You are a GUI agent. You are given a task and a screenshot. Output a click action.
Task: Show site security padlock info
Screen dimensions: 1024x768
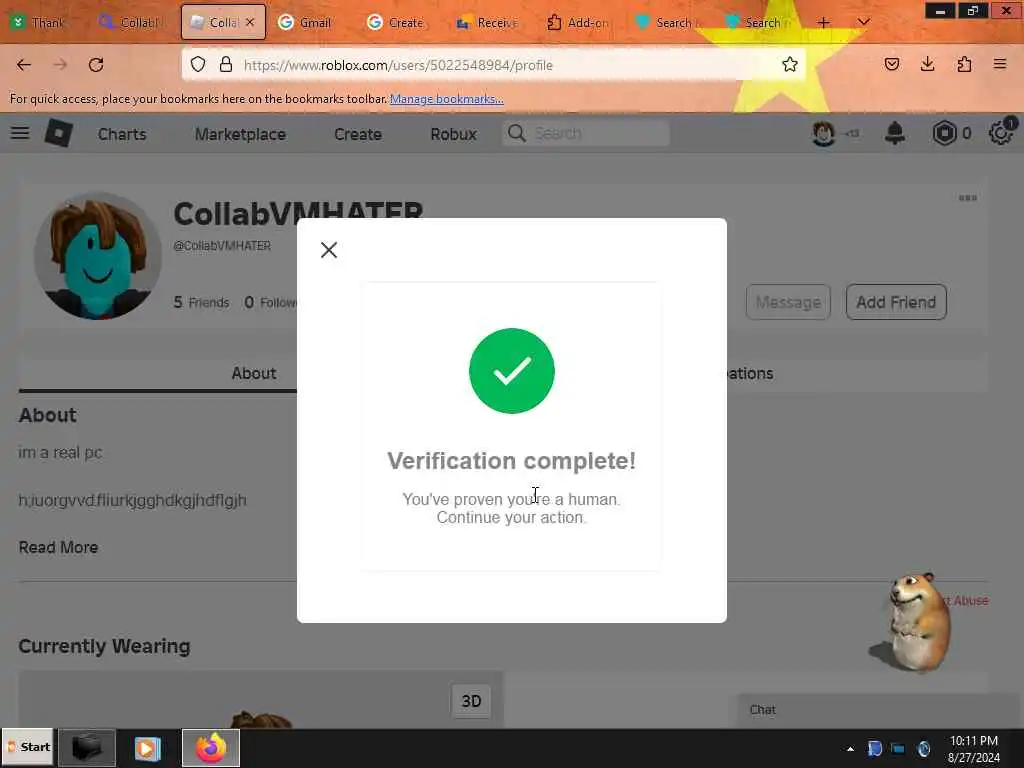click(x=226, y=64)
